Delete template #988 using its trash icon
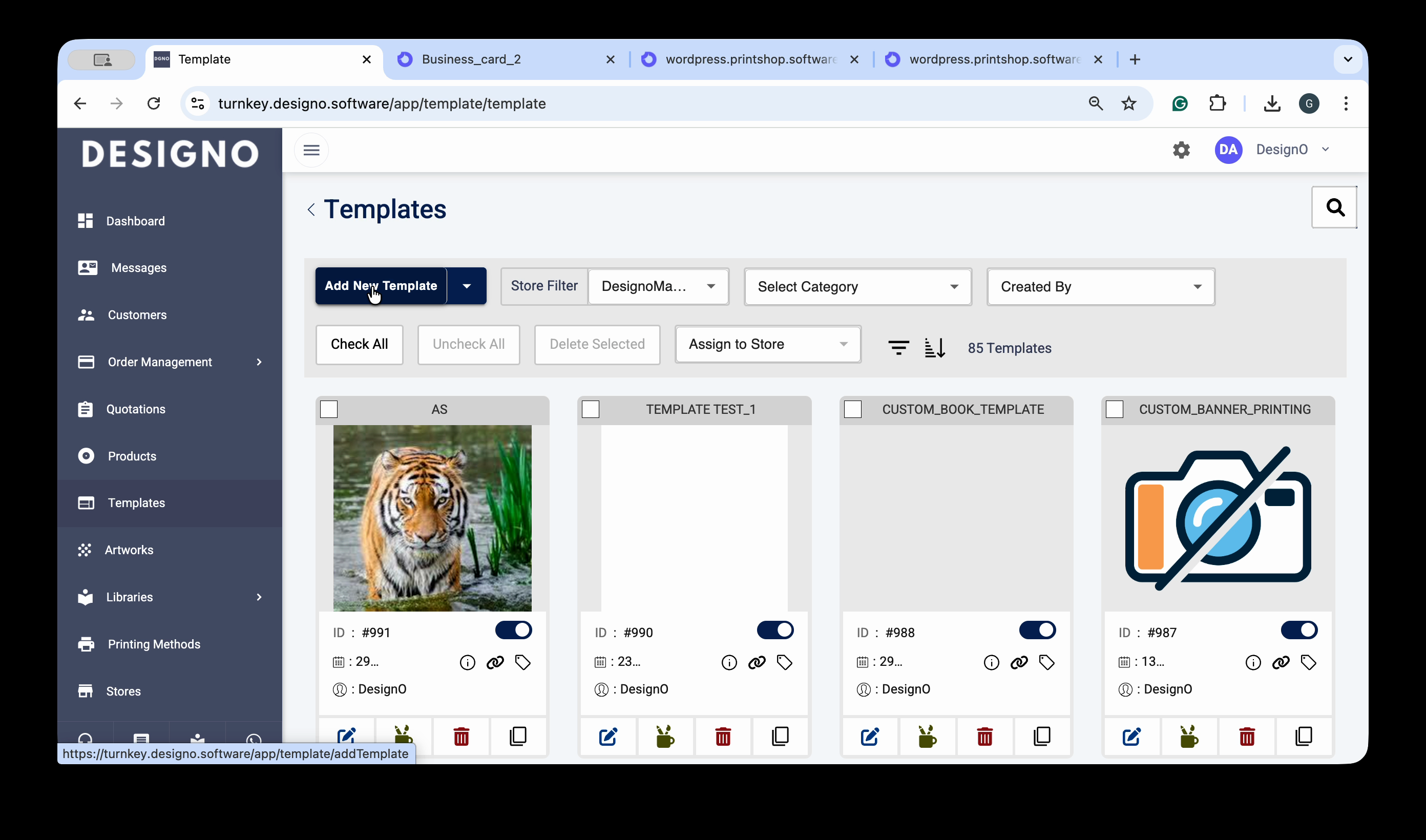 984,737
